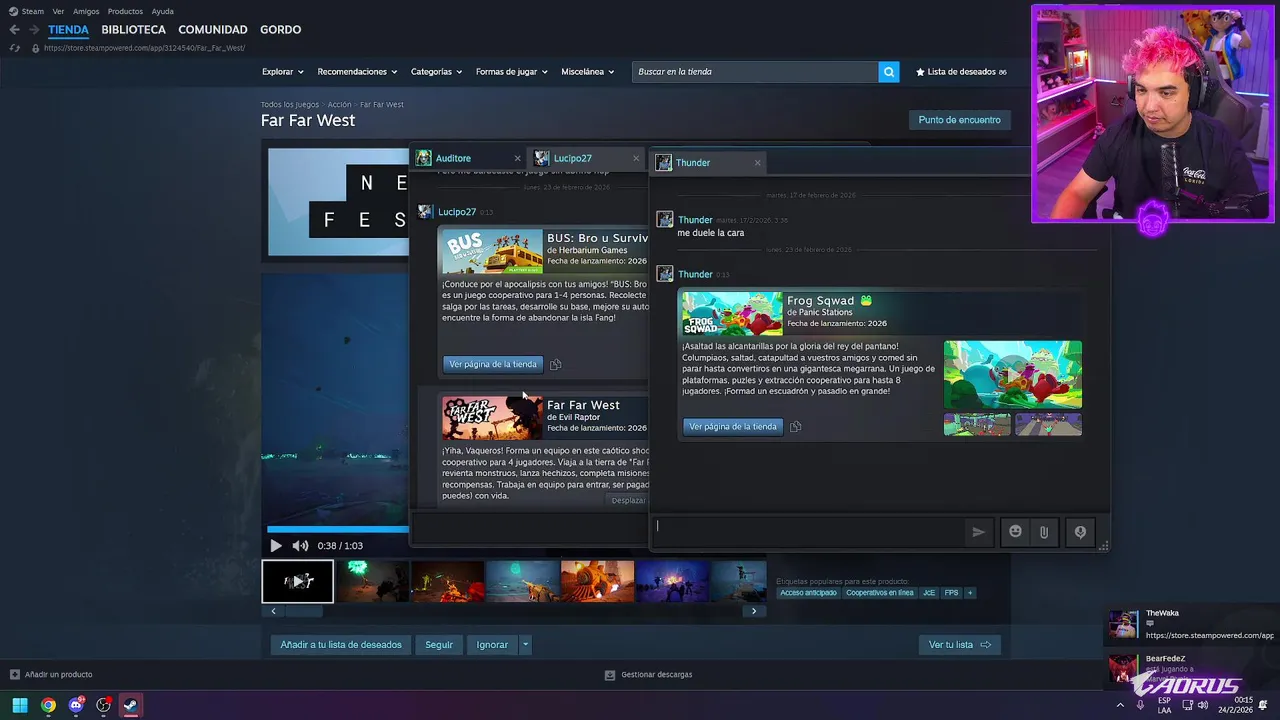Attach a file in Thunder chat

point(1043,532)
